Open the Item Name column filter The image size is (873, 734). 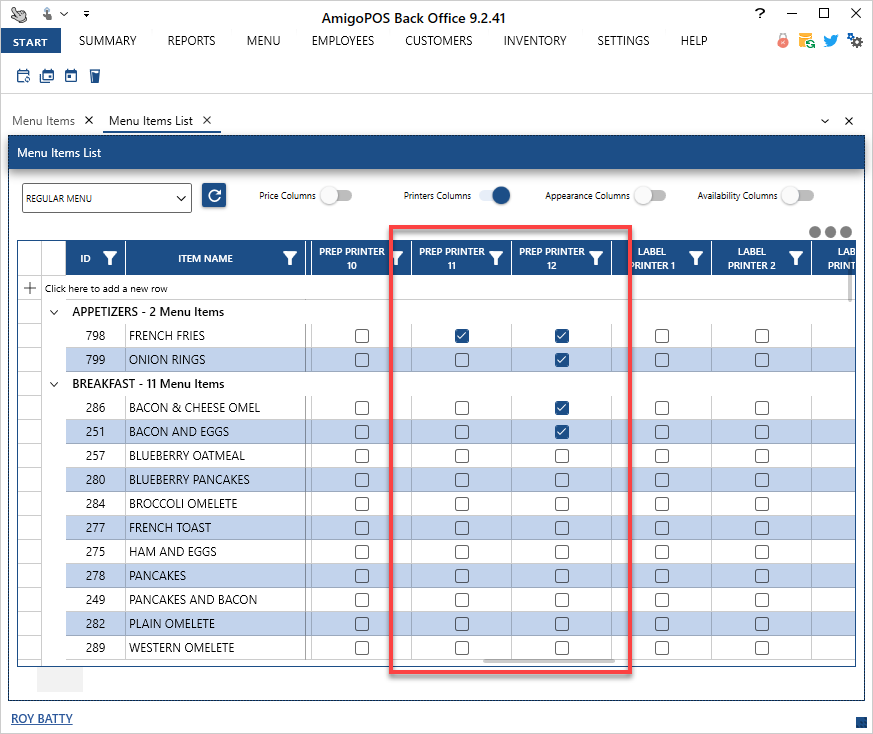pyautogui.click(x=290, y=258)
